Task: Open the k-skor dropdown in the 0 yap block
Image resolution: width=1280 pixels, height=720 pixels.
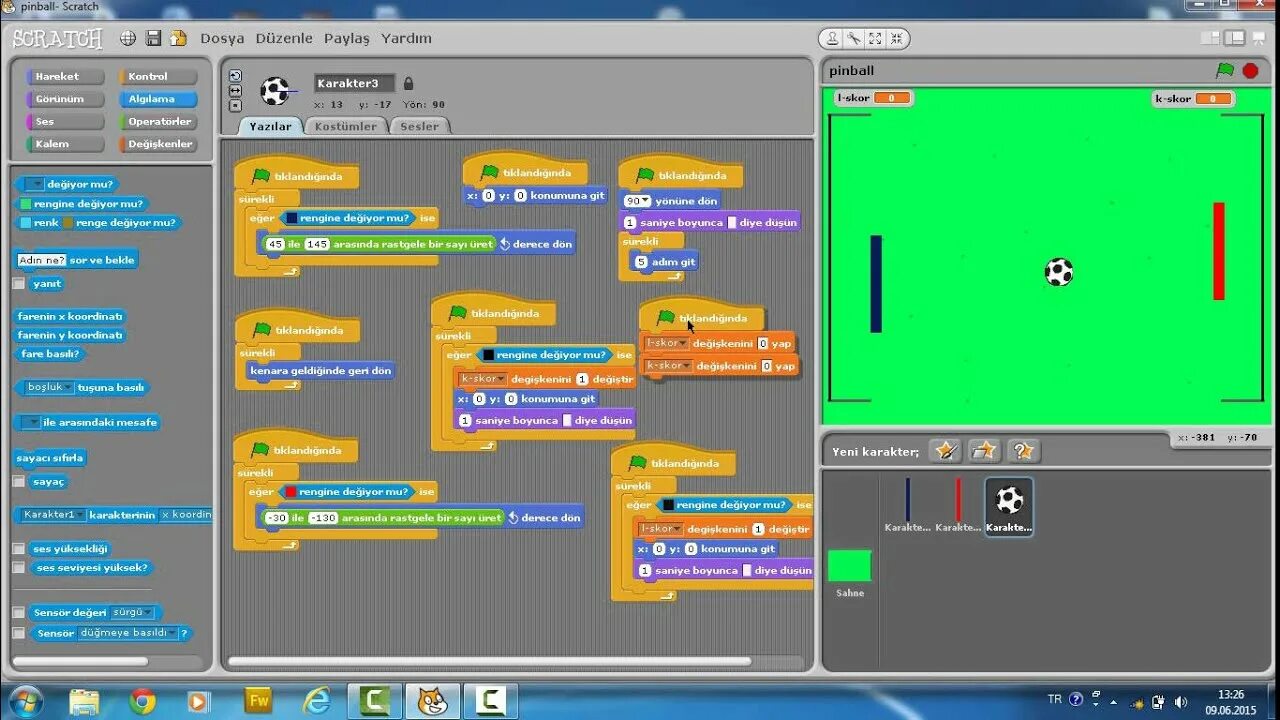Action: (669, 366)
